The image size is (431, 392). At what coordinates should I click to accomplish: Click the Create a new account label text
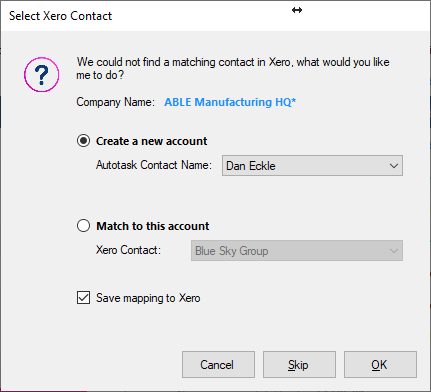152,141
